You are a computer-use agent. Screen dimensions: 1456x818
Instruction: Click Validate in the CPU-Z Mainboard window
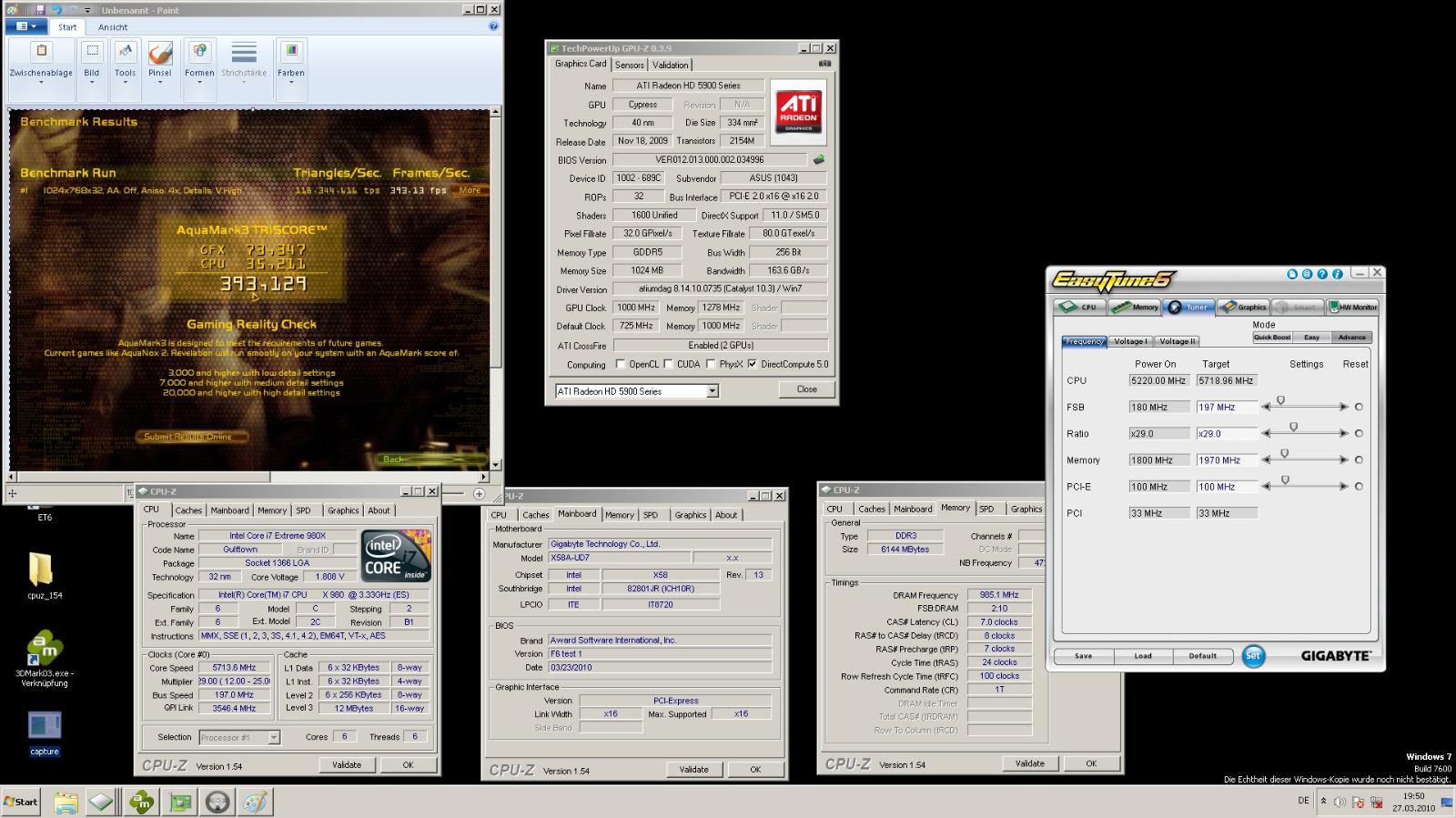tap(693, 770)
